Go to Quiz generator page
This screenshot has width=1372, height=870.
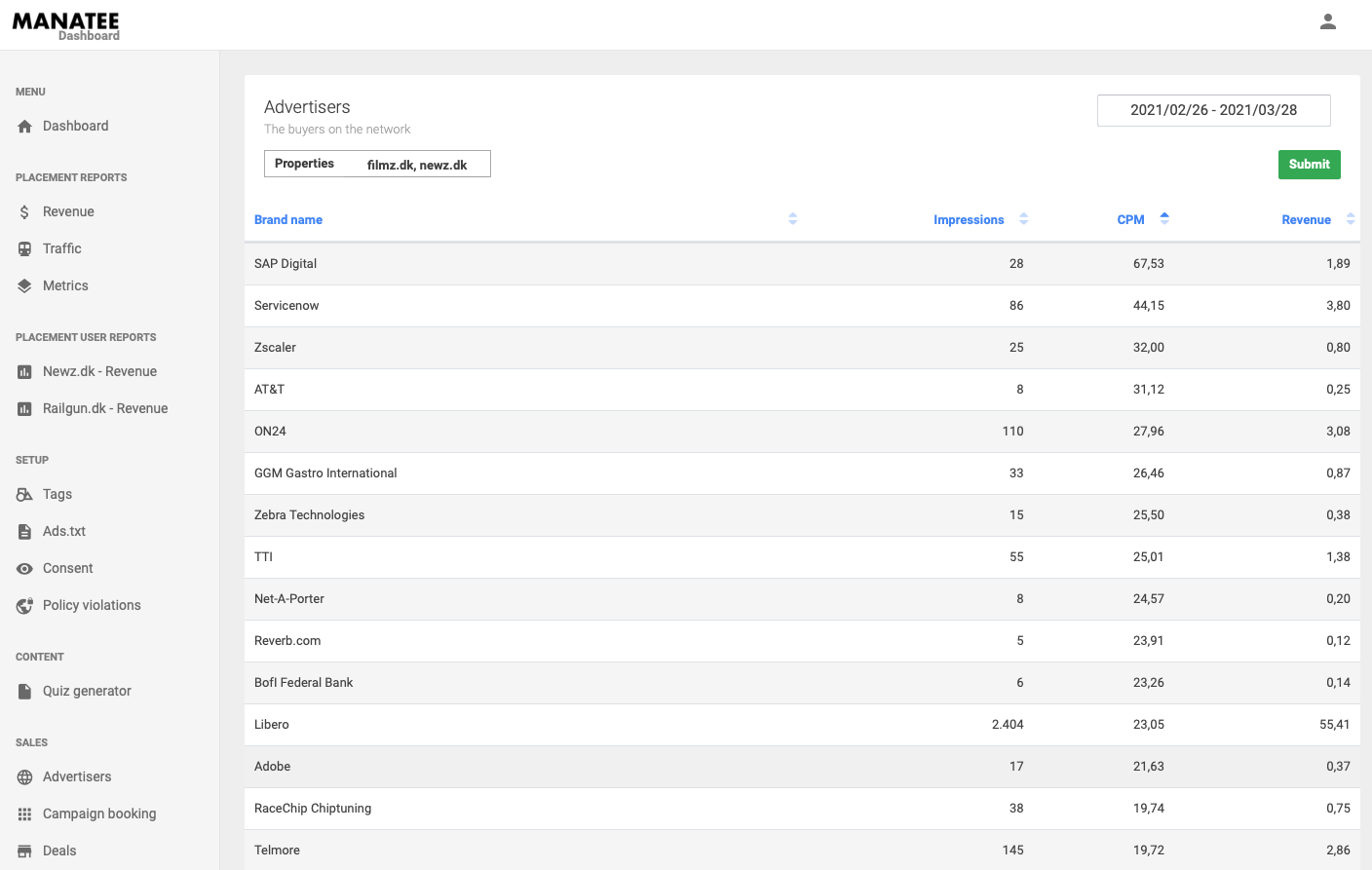pos(87,692)
